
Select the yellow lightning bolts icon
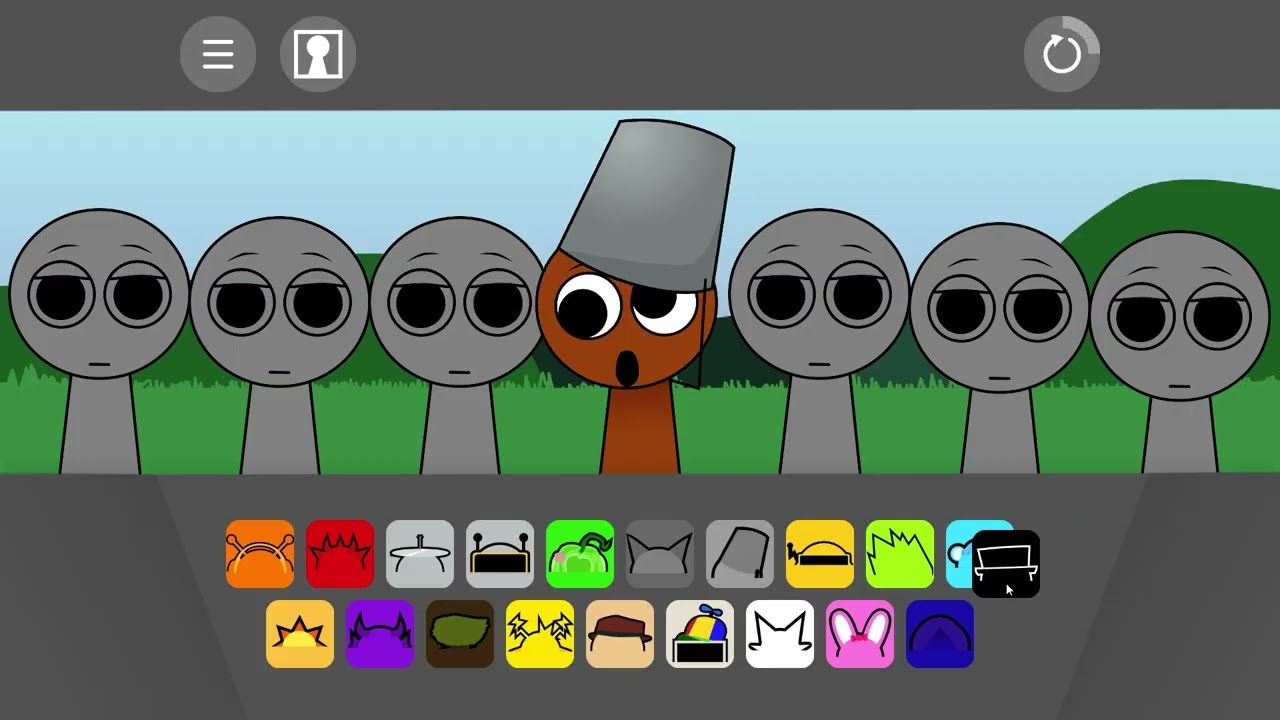pos(540,634)
